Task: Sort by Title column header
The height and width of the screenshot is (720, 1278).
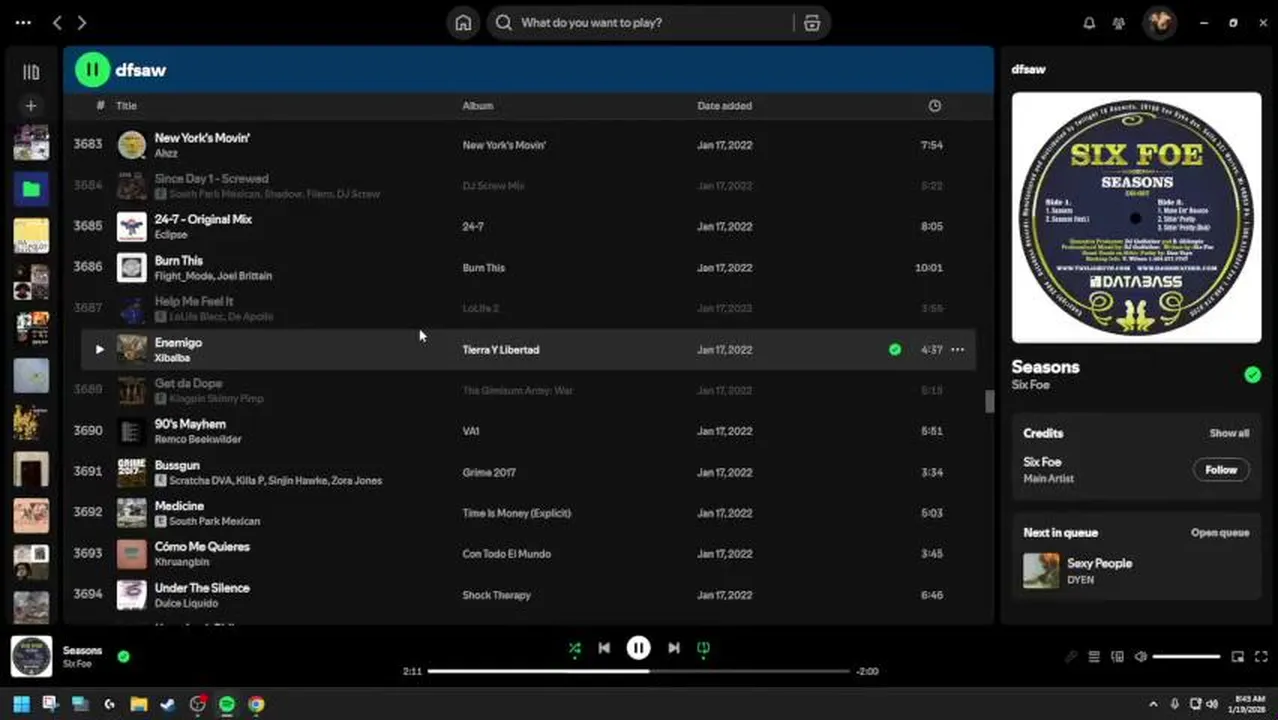Action: coord(126,106)
